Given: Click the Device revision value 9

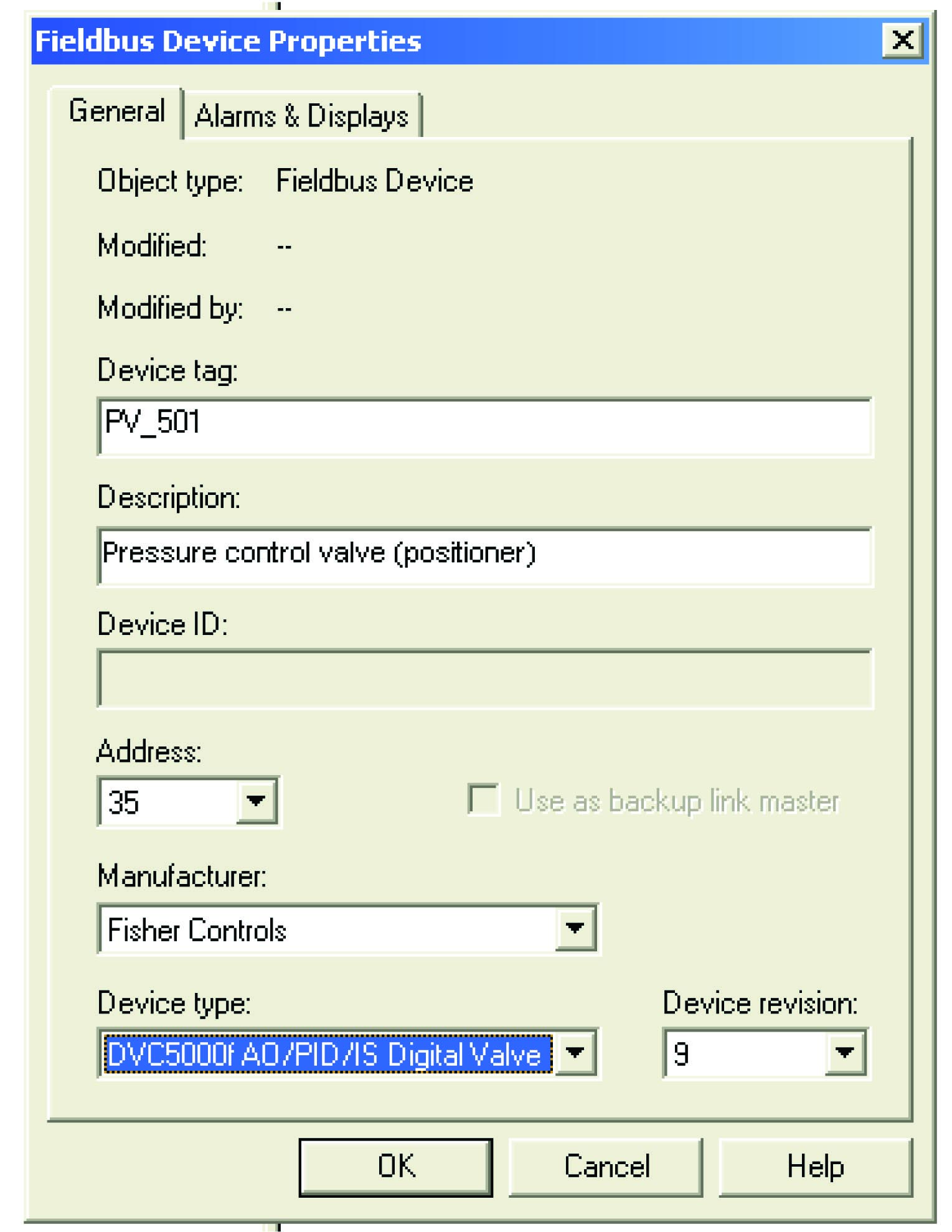Looking at the screenshot, I should tap(745, 1053).
